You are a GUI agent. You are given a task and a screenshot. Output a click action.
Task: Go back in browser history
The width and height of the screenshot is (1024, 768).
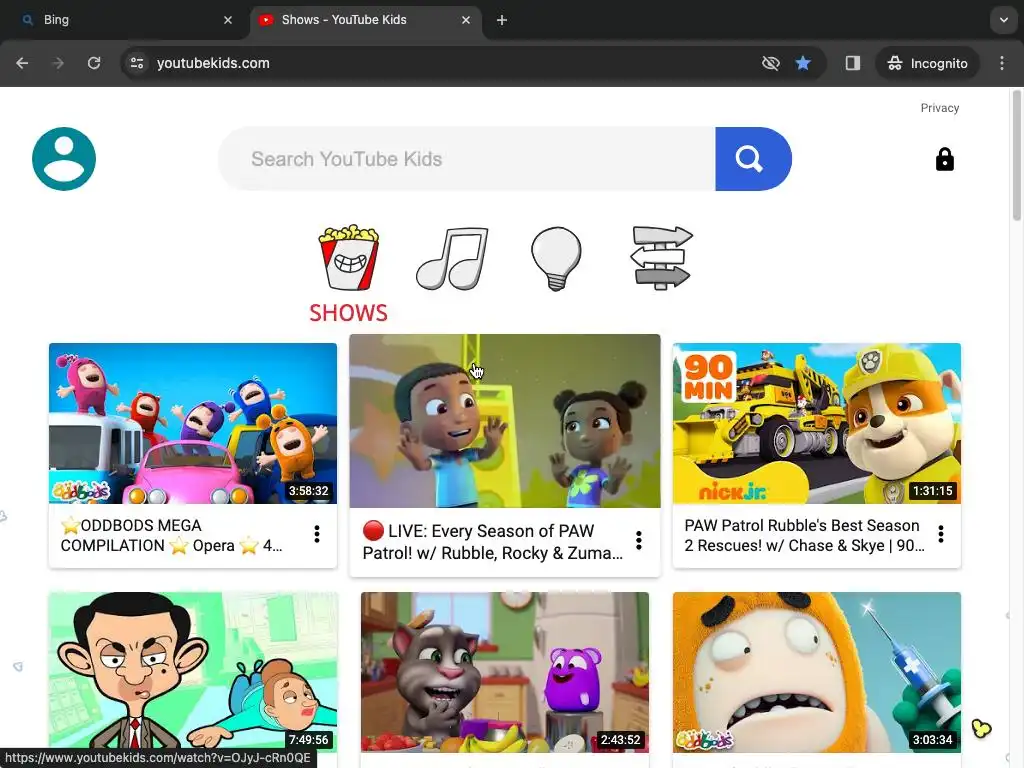tap(22, 63)
